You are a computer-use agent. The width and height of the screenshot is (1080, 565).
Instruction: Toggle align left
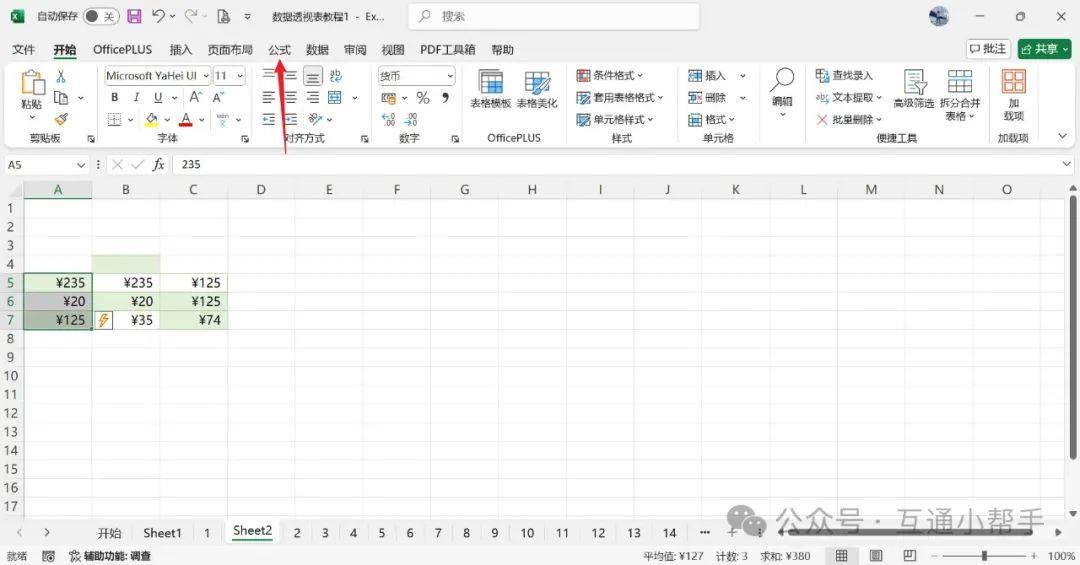click(269, 97)
